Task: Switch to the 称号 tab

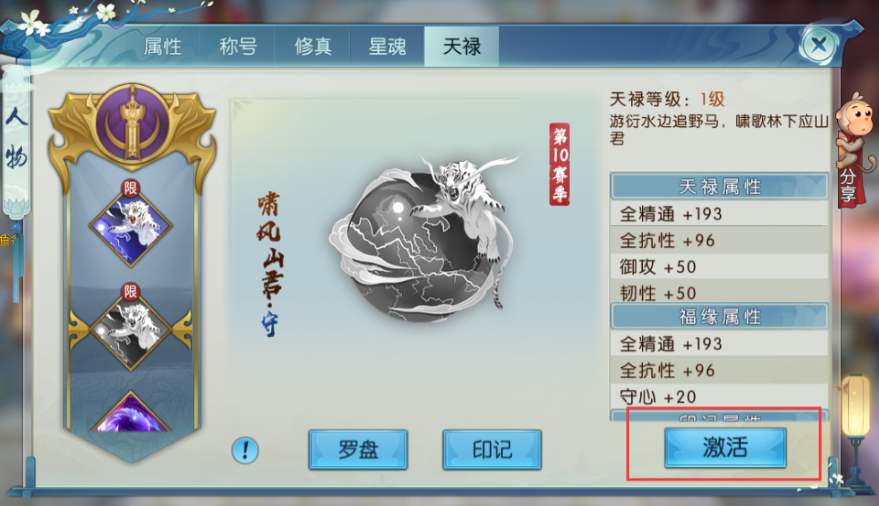Action: (238, 47)
